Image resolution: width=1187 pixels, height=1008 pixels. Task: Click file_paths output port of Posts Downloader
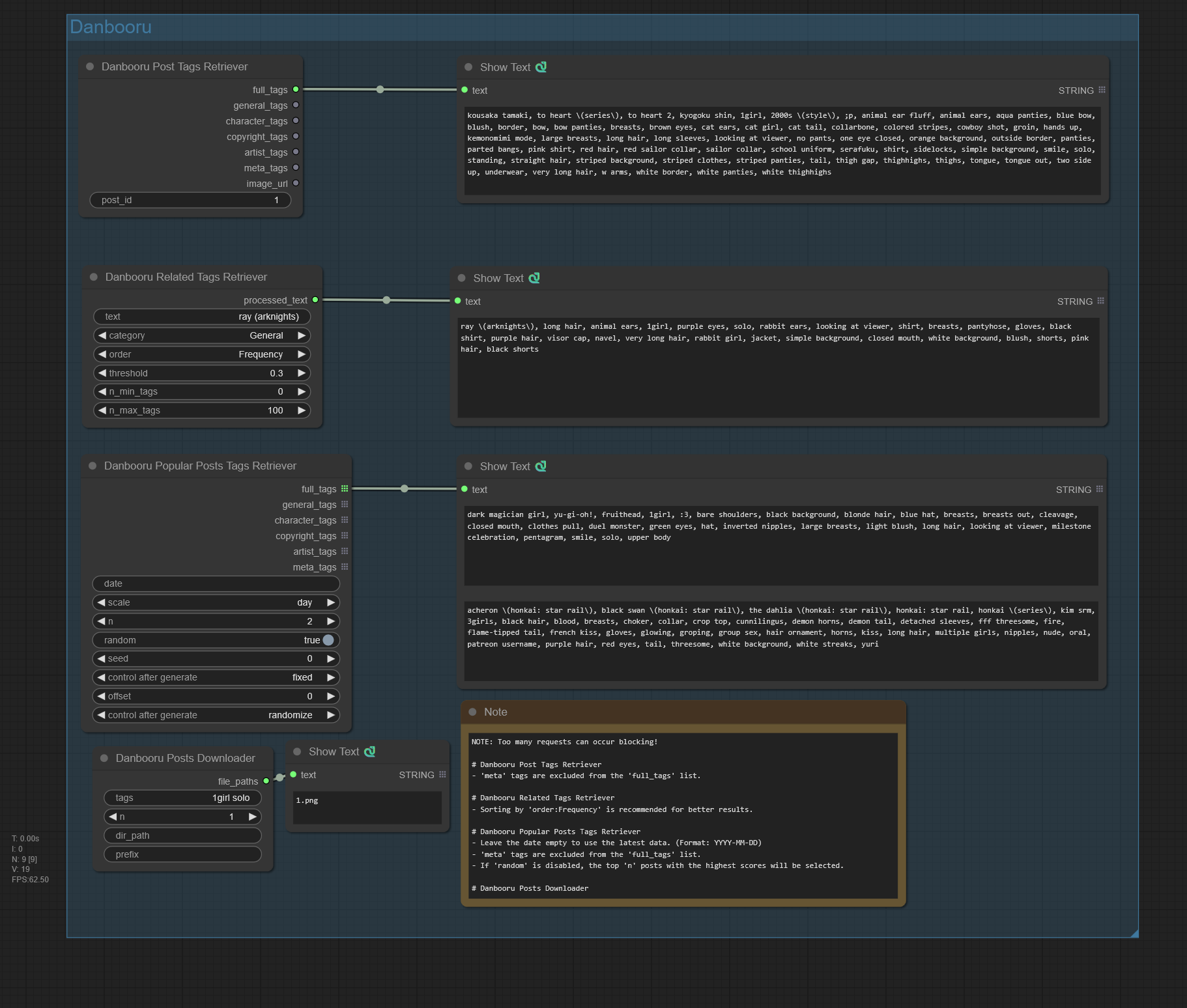click(266, 781)
